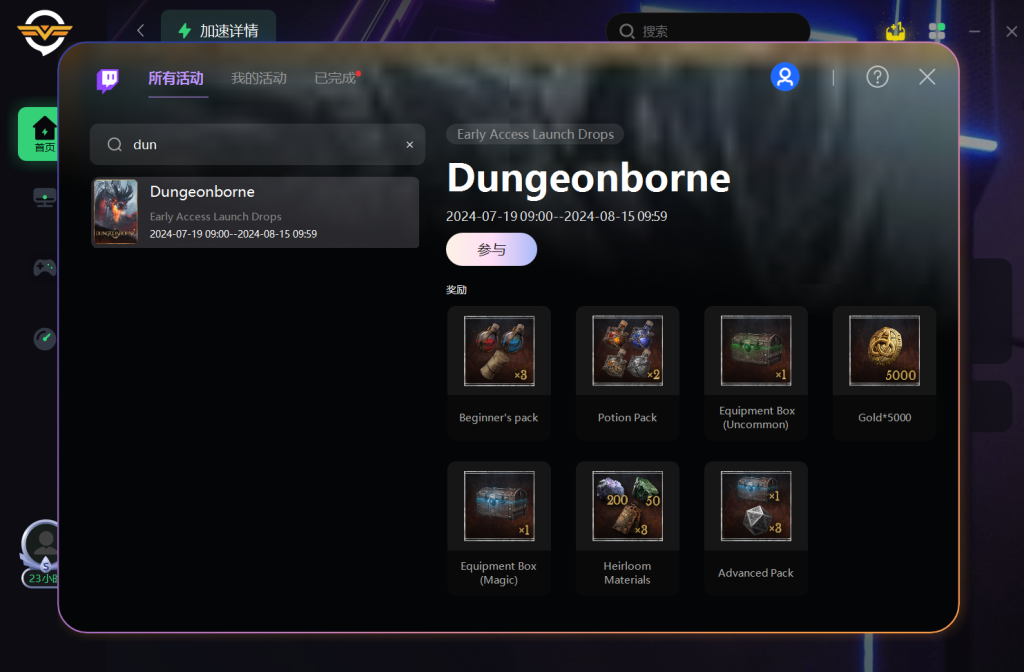Switch to the 所有活动 tab

[176, 78]
